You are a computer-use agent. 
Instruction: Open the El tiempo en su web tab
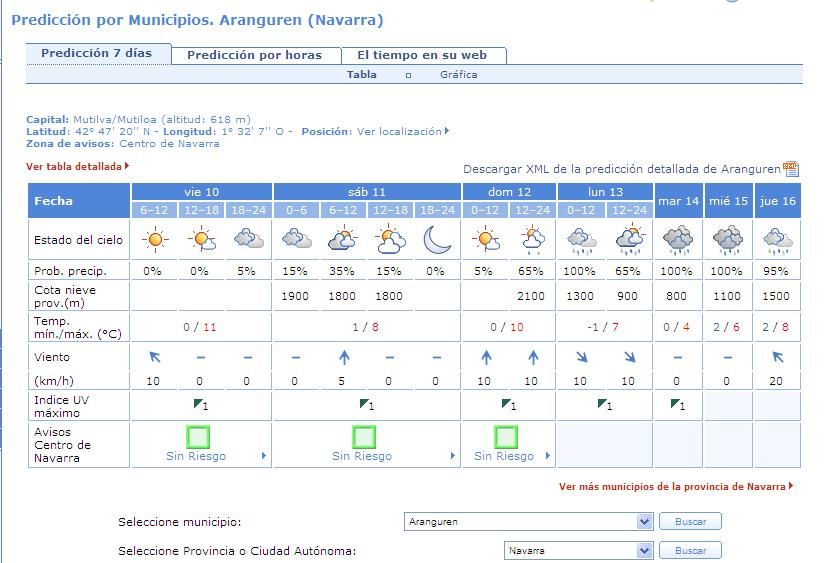coord(422,55)
